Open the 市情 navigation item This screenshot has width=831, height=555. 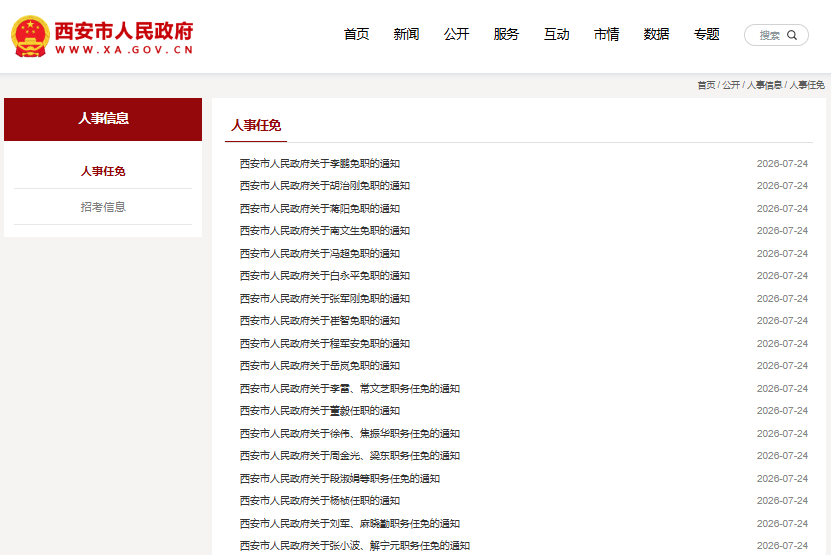(x=606, y=34)
